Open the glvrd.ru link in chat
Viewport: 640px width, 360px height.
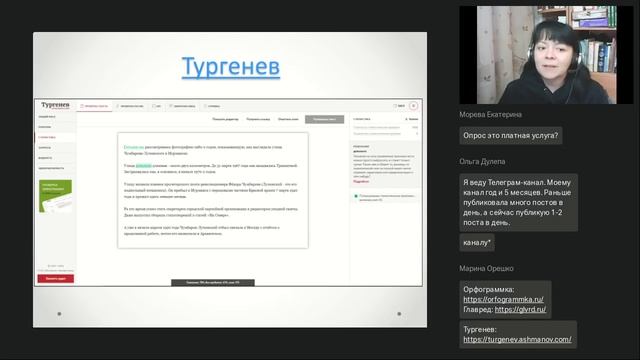coord(520,309)
